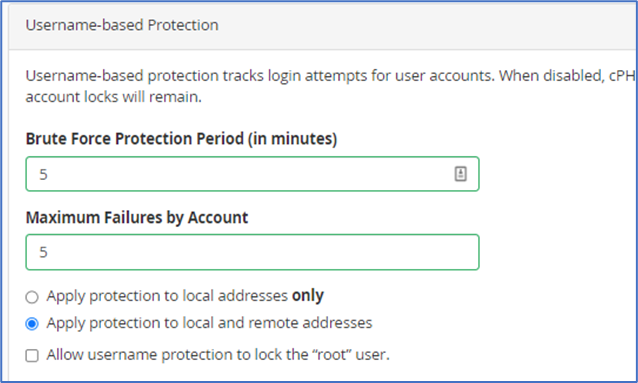Click the gray header bar right of the title
Viewport: 638px width, 383px height.
(x=427, y=25)
